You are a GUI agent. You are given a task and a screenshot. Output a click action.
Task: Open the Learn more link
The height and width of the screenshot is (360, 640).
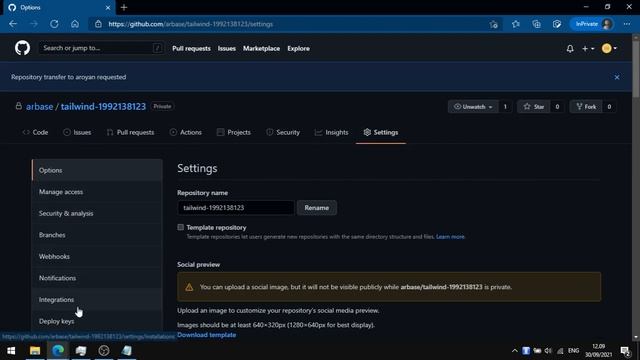450,237
